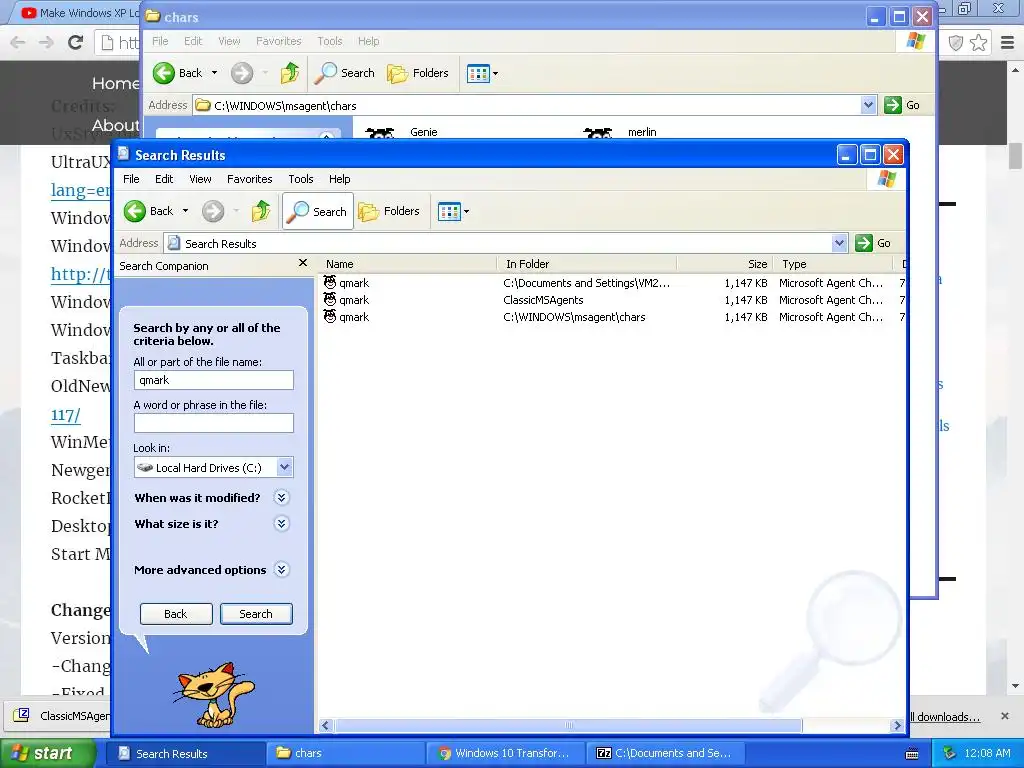Click the keyboard icon in system tray
Image resolution: width=1024 pixels, height=768 pixels.
(912, 754)
